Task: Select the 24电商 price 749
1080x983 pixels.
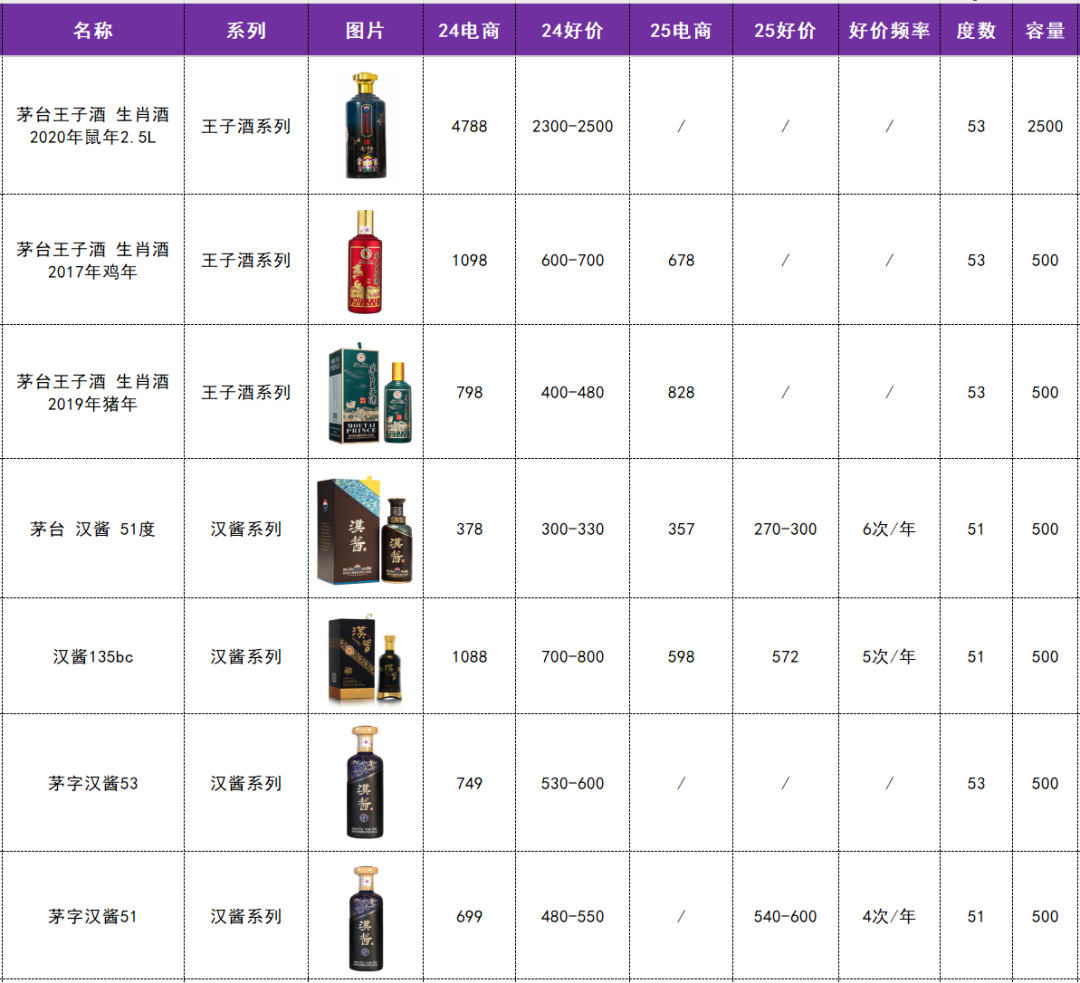Action: tap(469, 783)
